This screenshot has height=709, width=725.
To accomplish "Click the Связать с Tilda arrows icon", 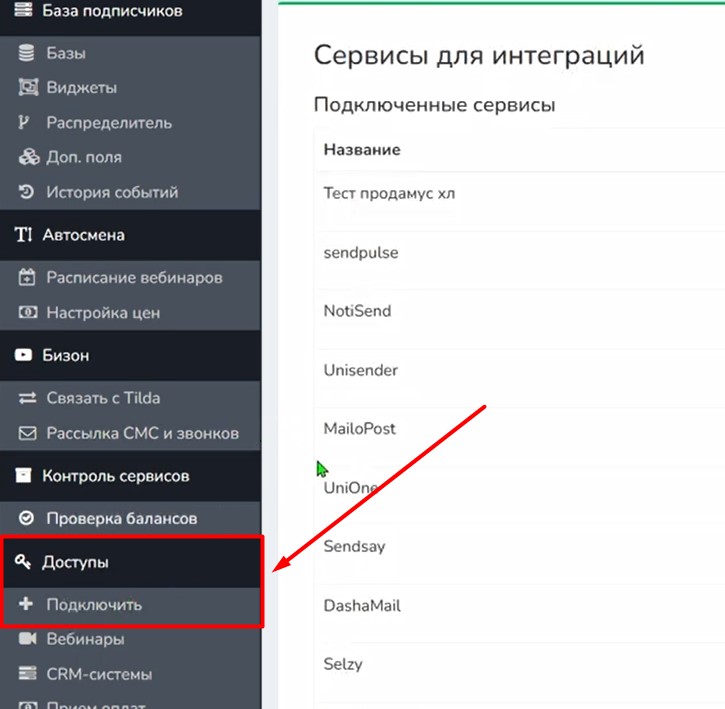I will (x=27, y=398).
